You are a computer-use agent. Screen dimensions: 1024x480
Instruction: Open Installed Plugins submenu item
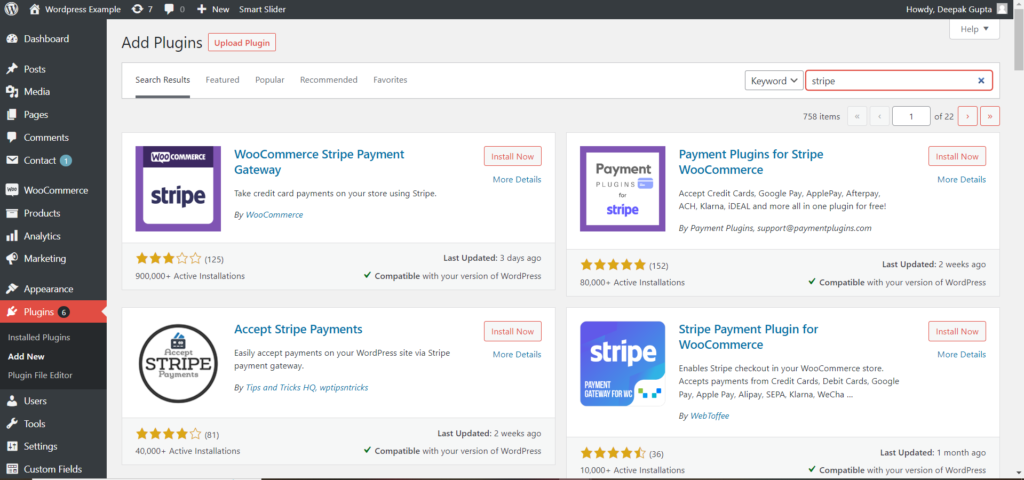[x=39, y=337]
